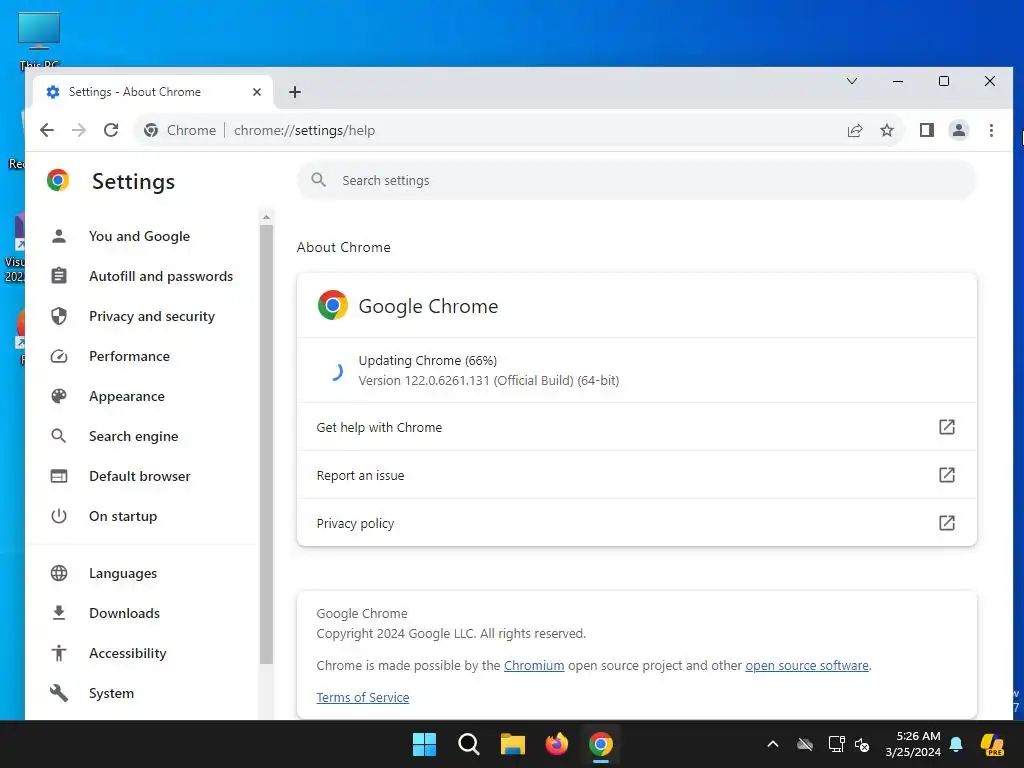The height and width of the screenshot is (768, 1024).
Task: Follow the open source software link
Action: [807, 665]
